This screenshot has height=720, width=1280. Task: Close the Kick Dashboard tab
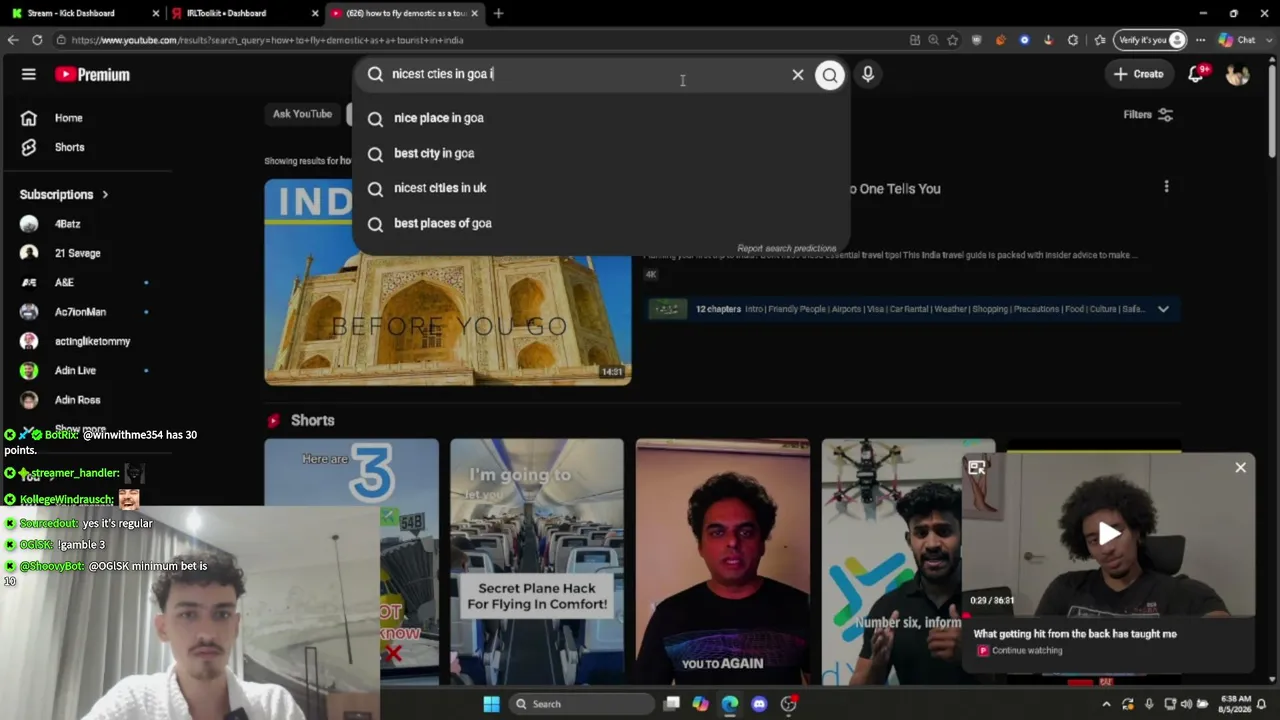pyautogui.click(x=155, y=13)
